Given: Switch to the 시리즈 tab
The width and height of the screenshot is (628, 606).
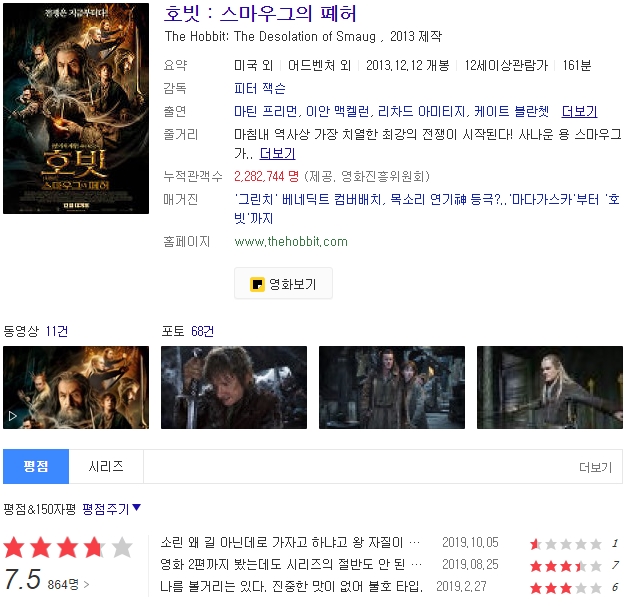Looking at the screenshot, I should click(x=106, y=466).
